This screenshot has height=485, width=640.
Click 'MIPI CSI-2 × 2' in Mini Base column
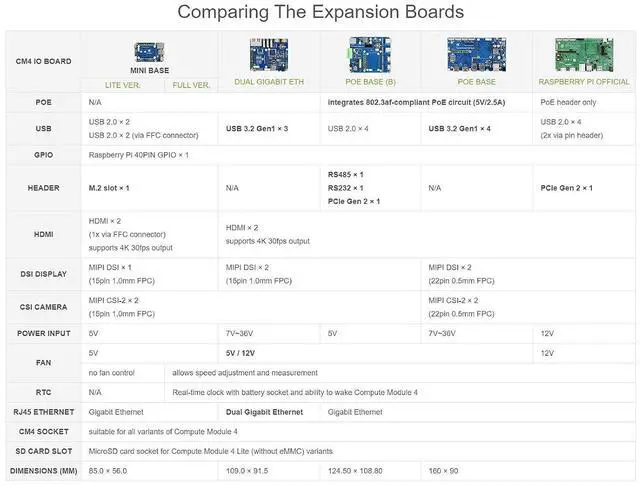coord(113,300)
